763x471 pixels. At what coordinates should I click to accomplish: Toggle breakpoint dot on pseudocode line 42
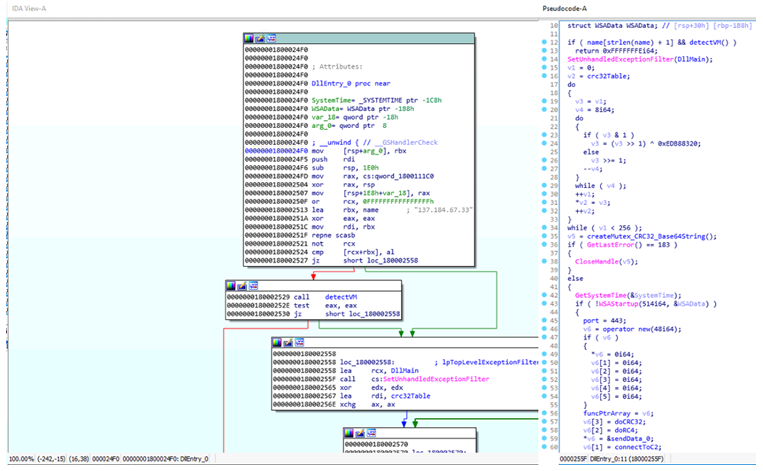(543, 296)
